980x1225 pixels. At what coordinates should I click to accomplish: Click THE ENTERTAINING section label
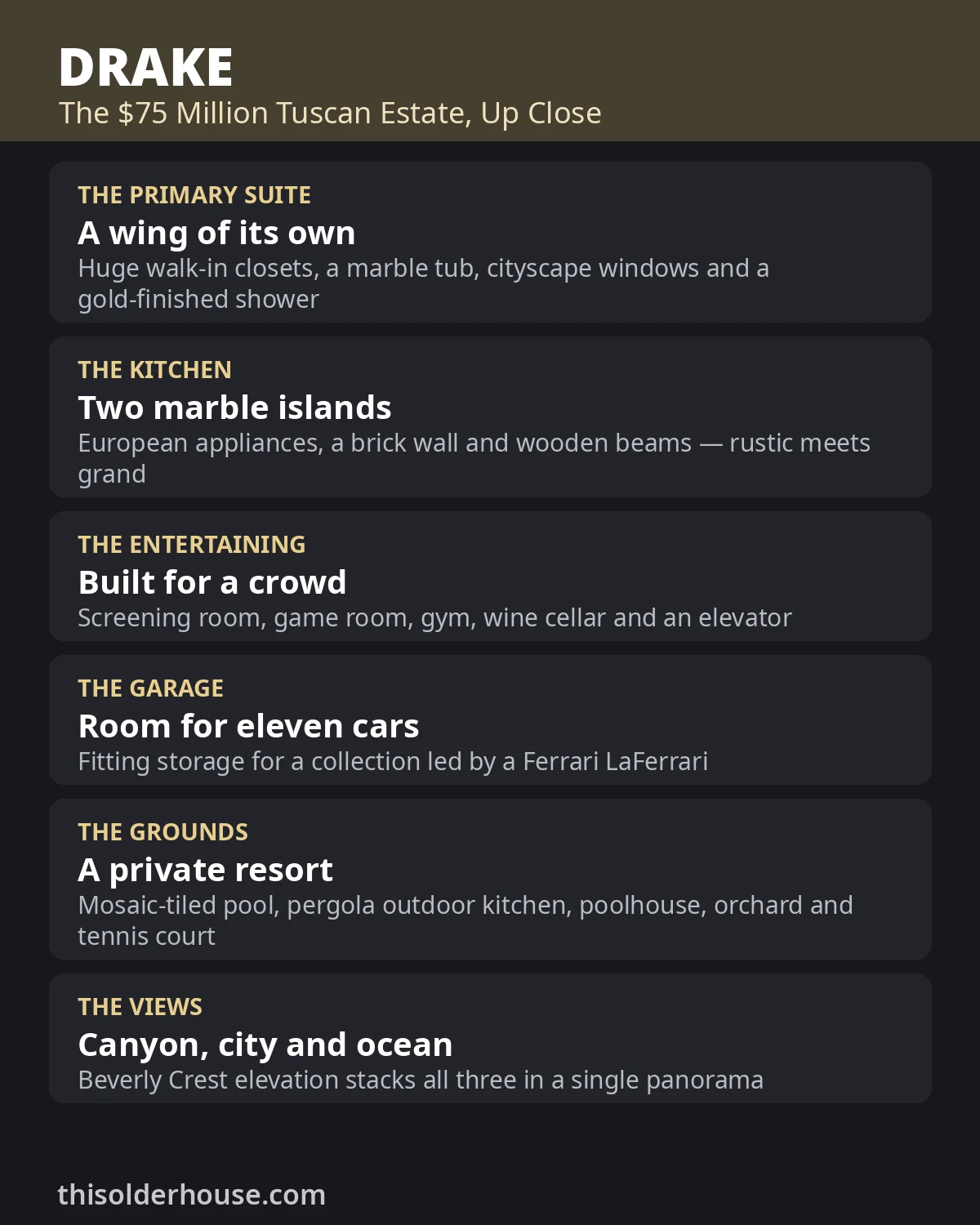point(191,545)
